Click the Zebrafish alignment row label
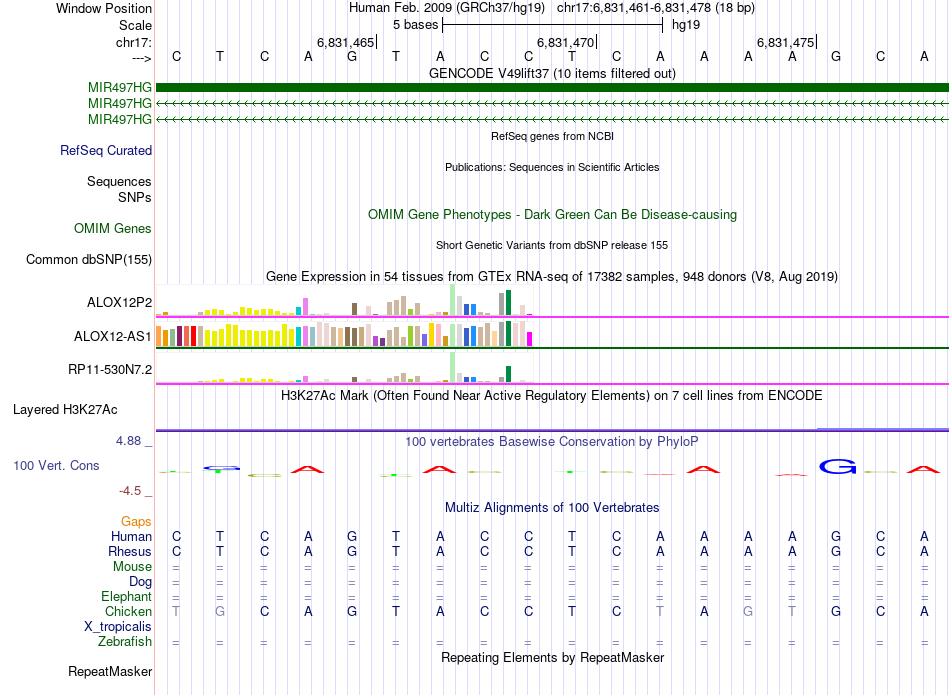 125,641
